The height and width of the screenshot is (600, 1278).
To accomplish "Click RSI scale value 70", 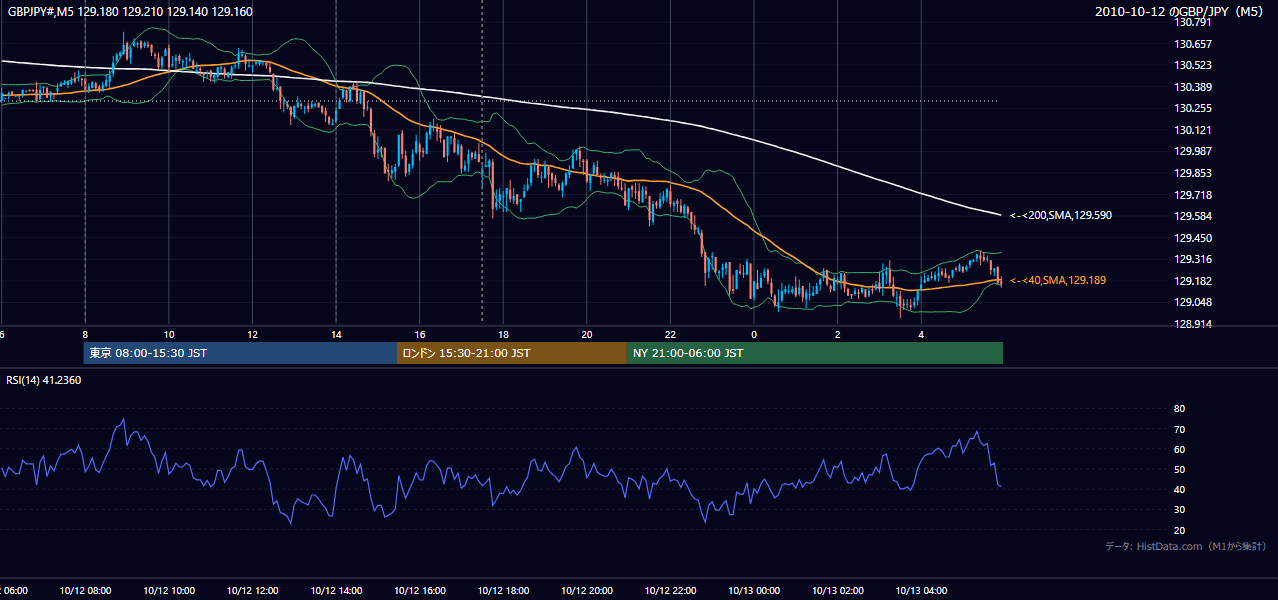I will coord(1179,429).
